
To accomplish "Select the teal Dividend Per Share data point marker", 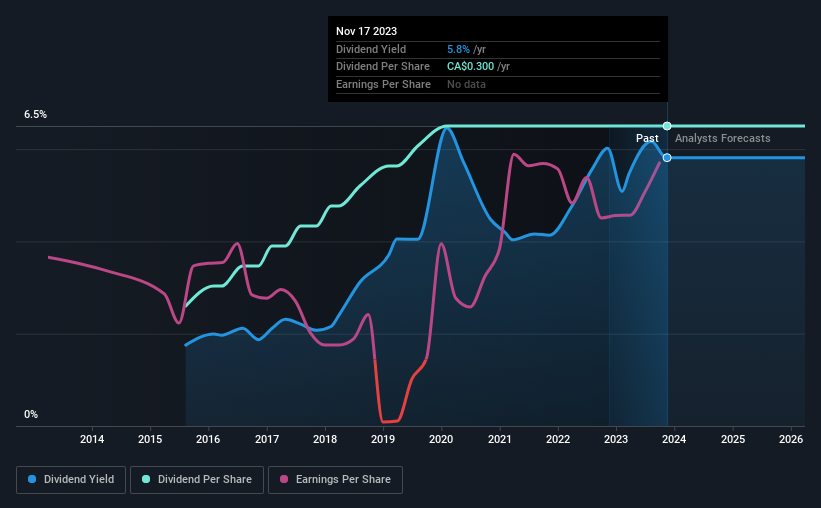I will pyautogui.click(x=667, y=126).
